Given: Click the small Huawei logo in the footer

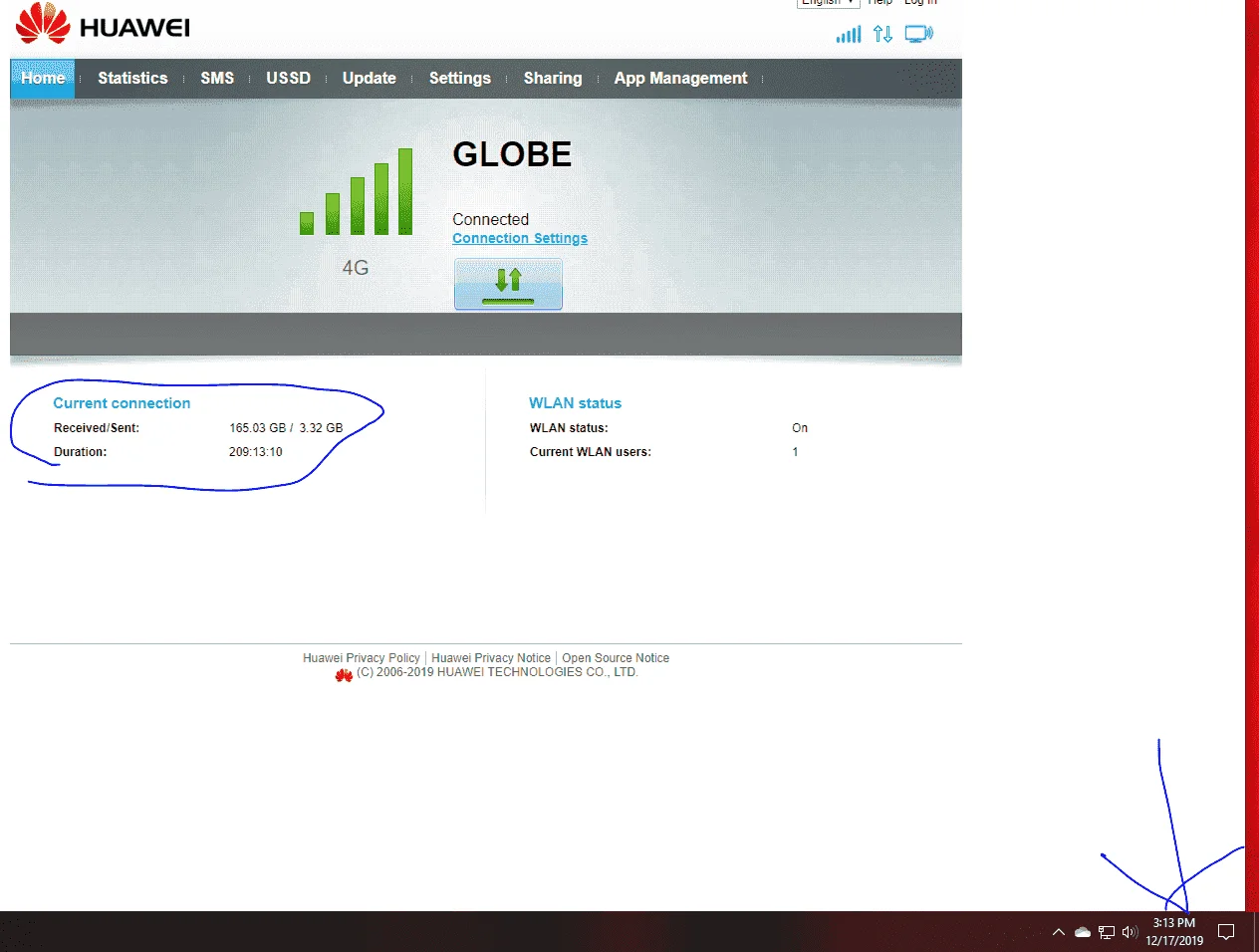Looking at the screenshot, I should pos(344,675).
